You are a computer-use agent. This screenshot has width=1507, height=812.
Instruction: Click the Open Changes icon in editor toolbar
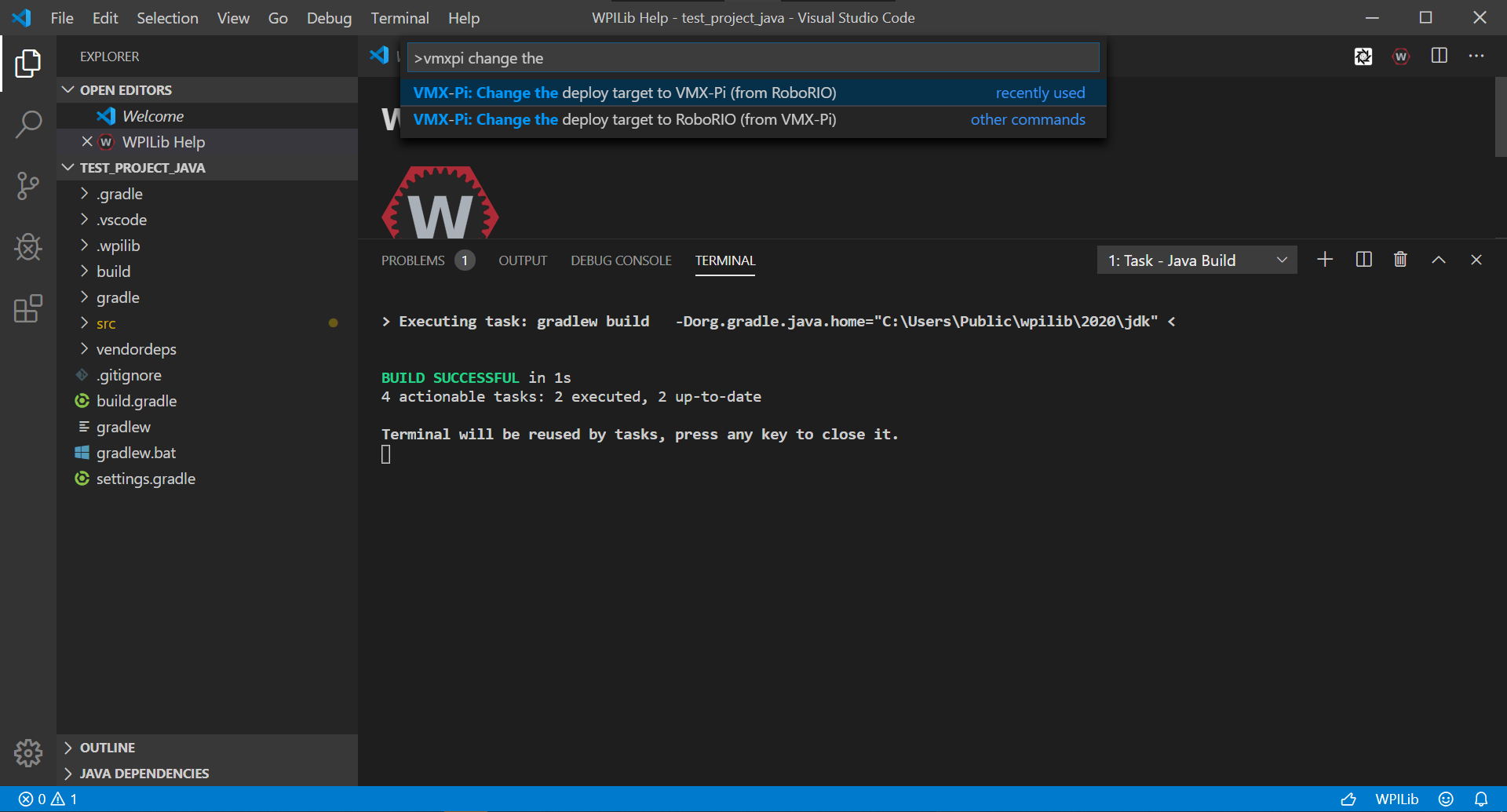pos(1363,56)
